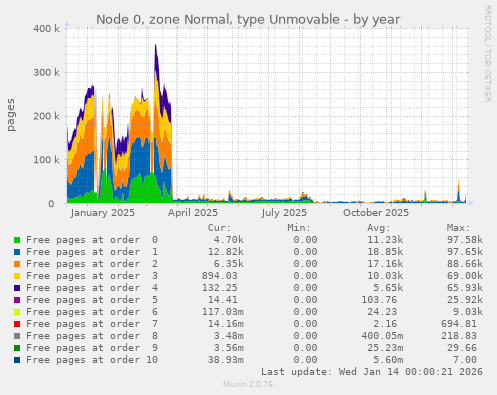Click the 132.25 current value
The height and width of the screenshot is (395, 497).
click(x=220, y=288)
